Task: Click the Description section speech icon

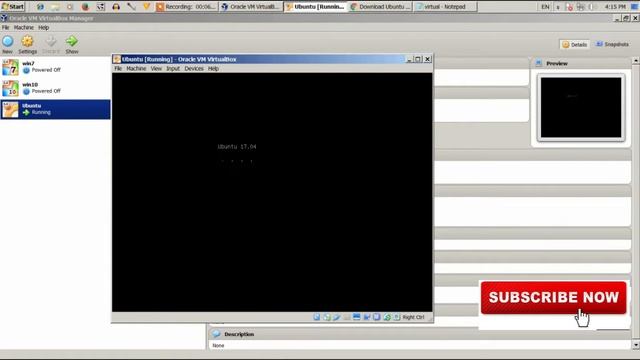Action: coord(216,334)
